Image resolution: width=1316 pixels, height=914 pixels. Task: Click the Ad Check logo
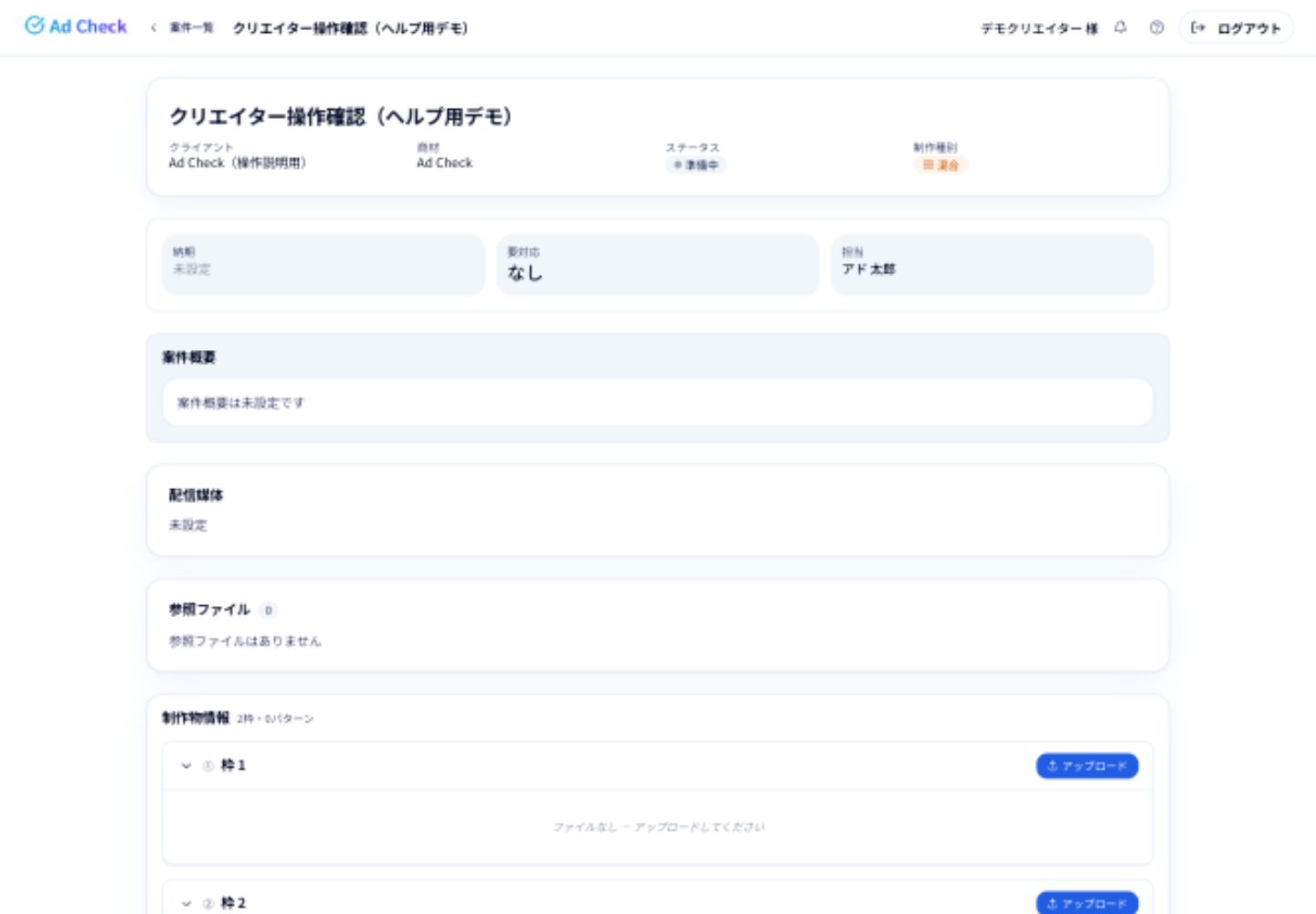pos(76,27)
